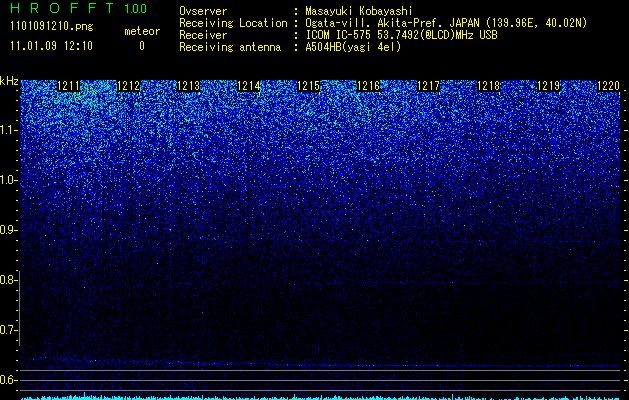629x400 pixels.
Task: Click the date stamp 11.01.09 12:10
Action: (51, 46)
